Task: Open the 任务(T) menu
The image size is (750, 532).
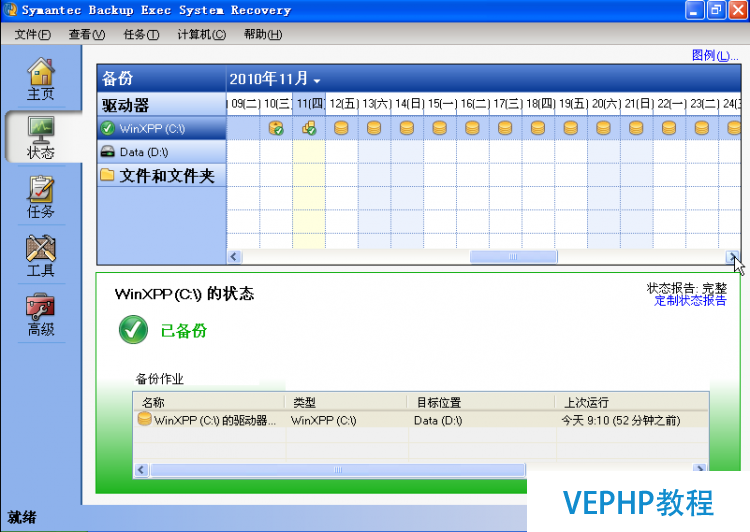Action: coord(141,34)
